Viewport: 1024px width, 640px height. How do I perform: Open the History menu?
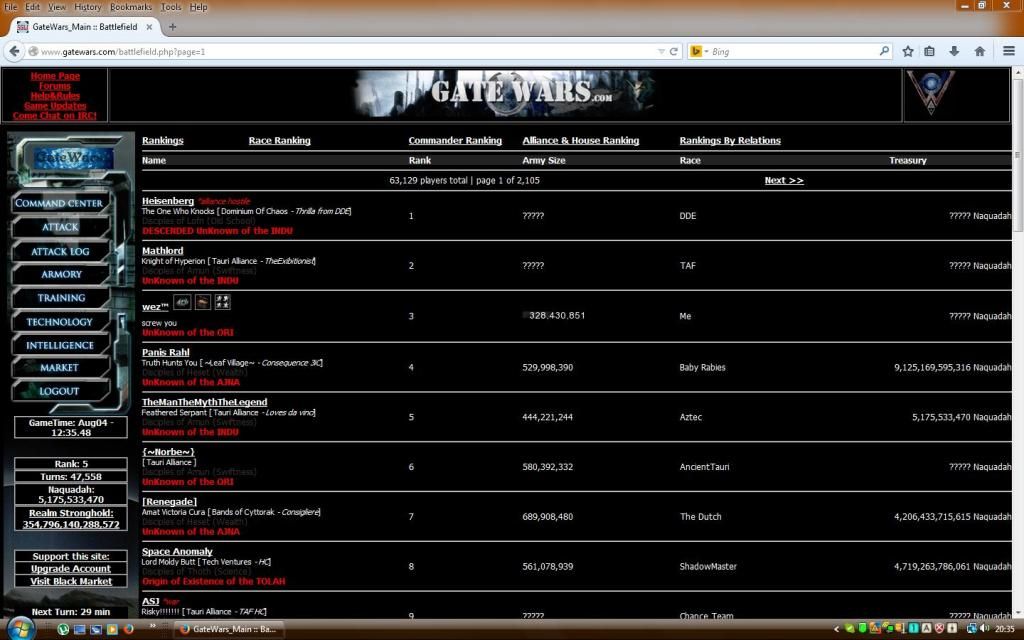87,7
